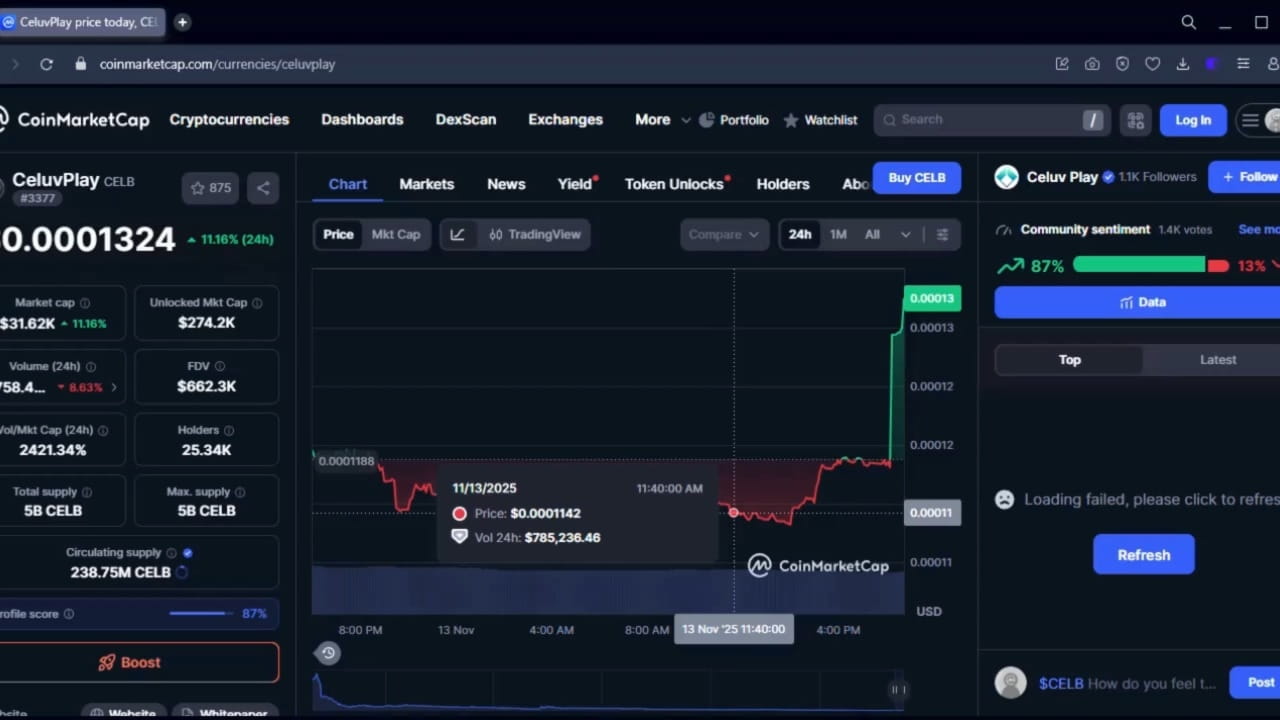This screenshot has width=1280, height=720.
Task: Click the undo arrow below the chart
Action: [x=328, y=652]
